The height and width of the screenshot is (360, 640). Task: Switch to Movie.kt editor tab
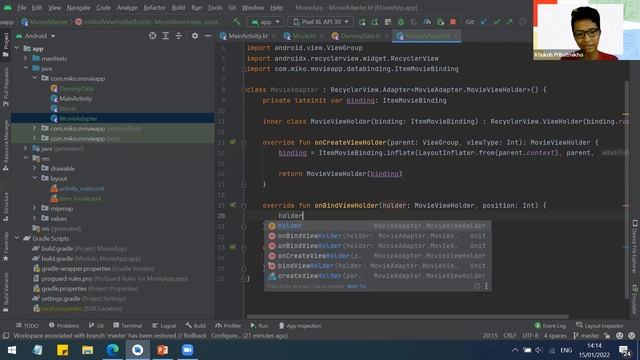[x=304, y=36]
